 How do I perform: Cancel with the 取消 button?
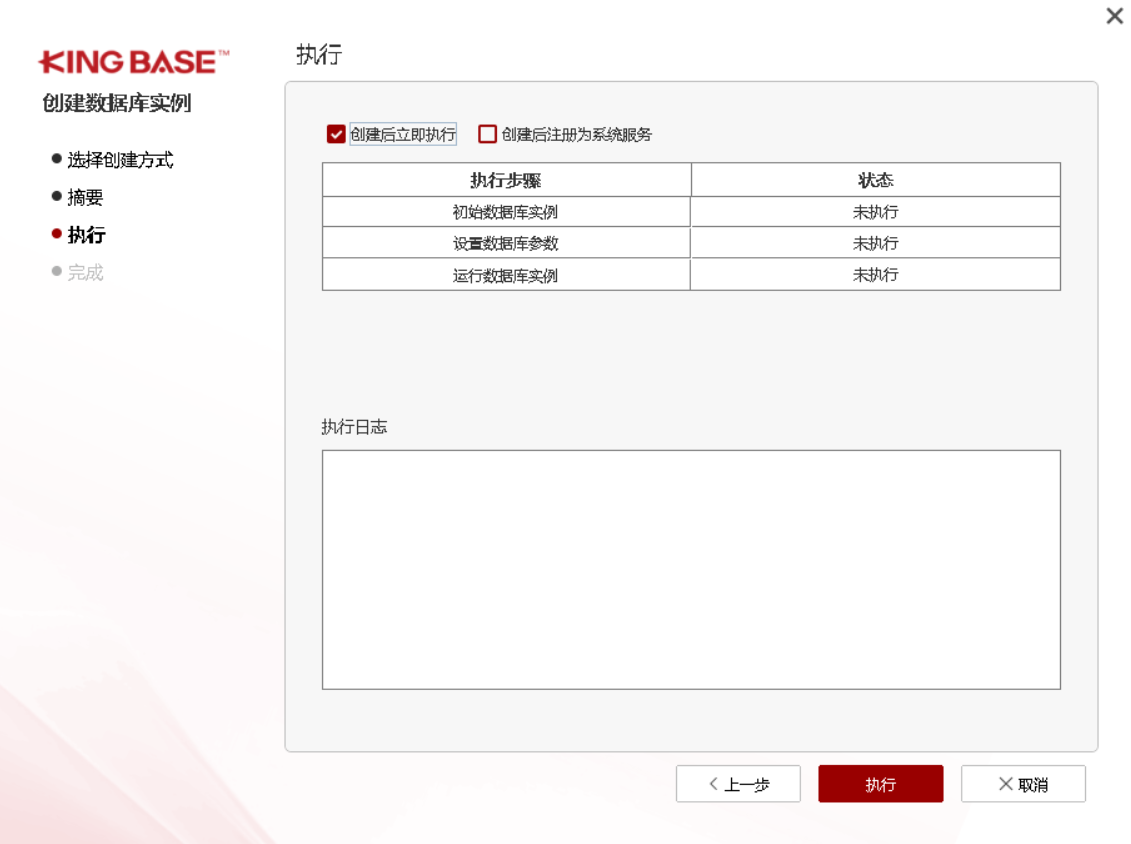(1023, 784)
